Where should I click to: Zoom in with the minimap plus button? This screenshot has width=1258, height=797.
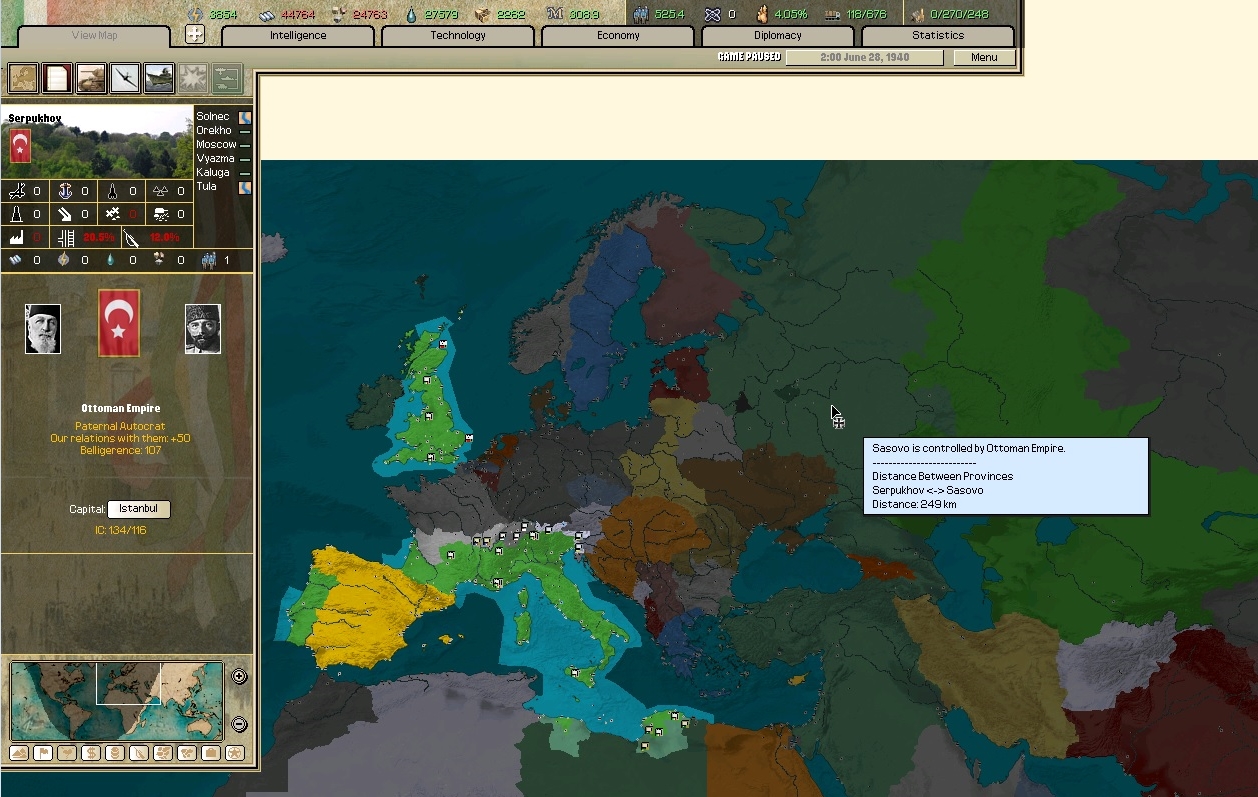coord(239,677)
